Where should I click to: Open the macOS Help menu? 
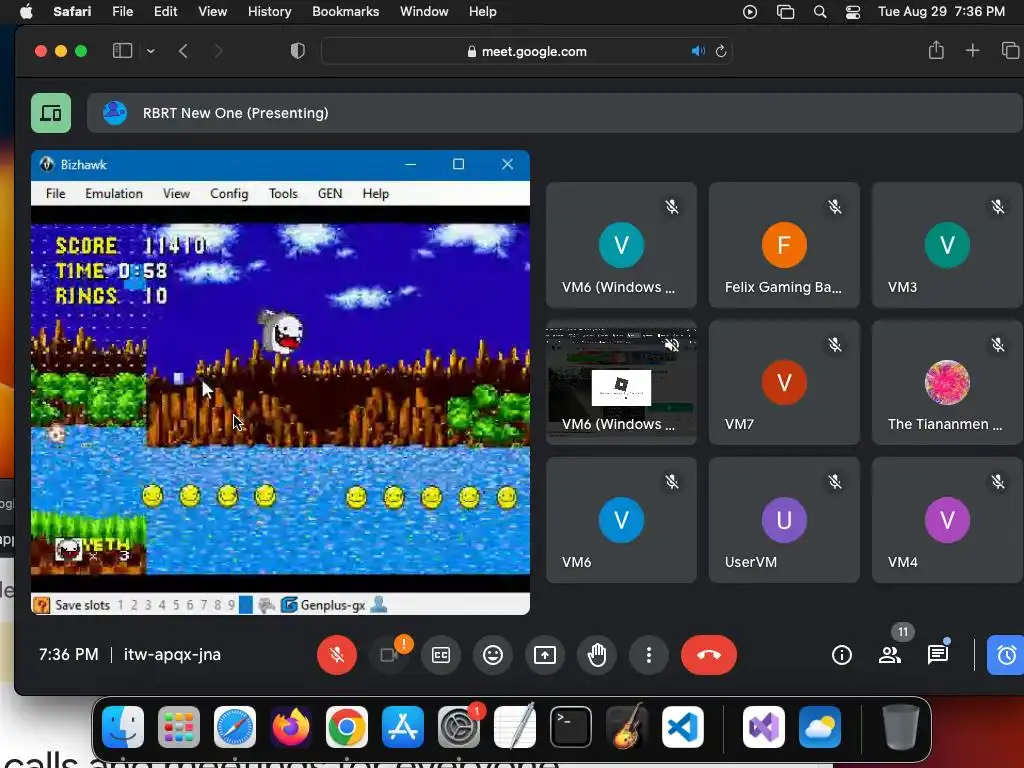483,11
